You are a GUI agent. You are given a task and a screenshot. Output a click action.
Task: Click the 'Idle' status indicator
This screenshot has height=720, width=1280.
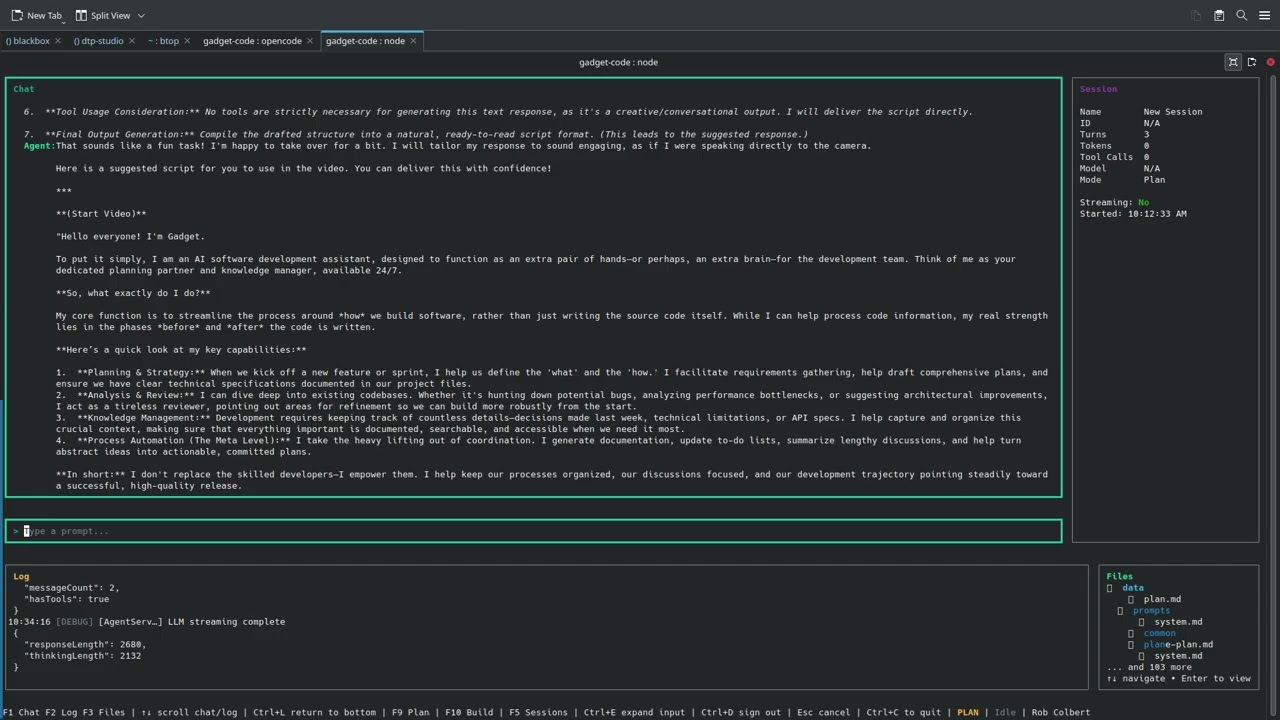1005,712
